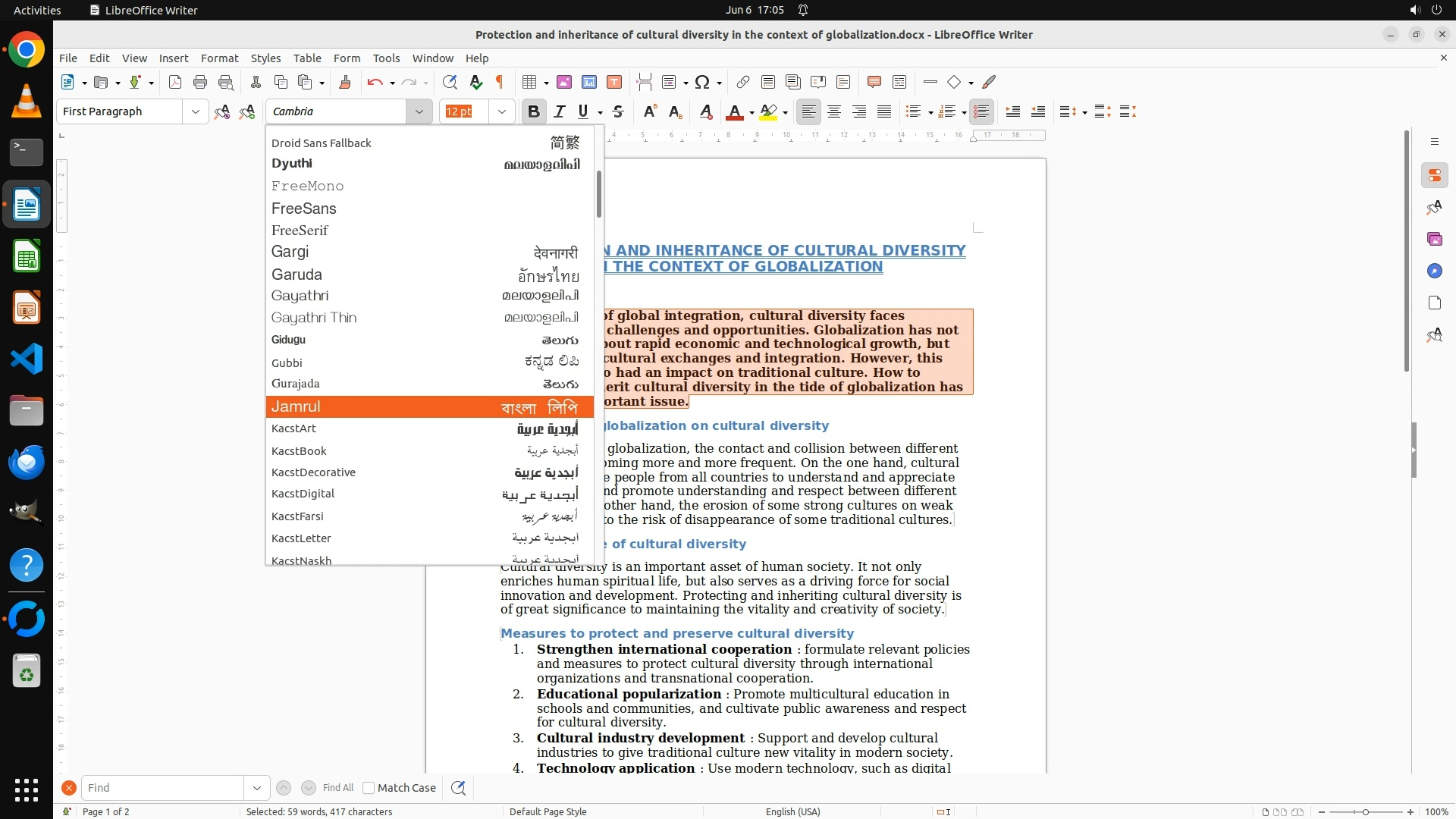Open Visual Studio Code from dock
Screen dimensions: 1456x819
tap(27, 359)
